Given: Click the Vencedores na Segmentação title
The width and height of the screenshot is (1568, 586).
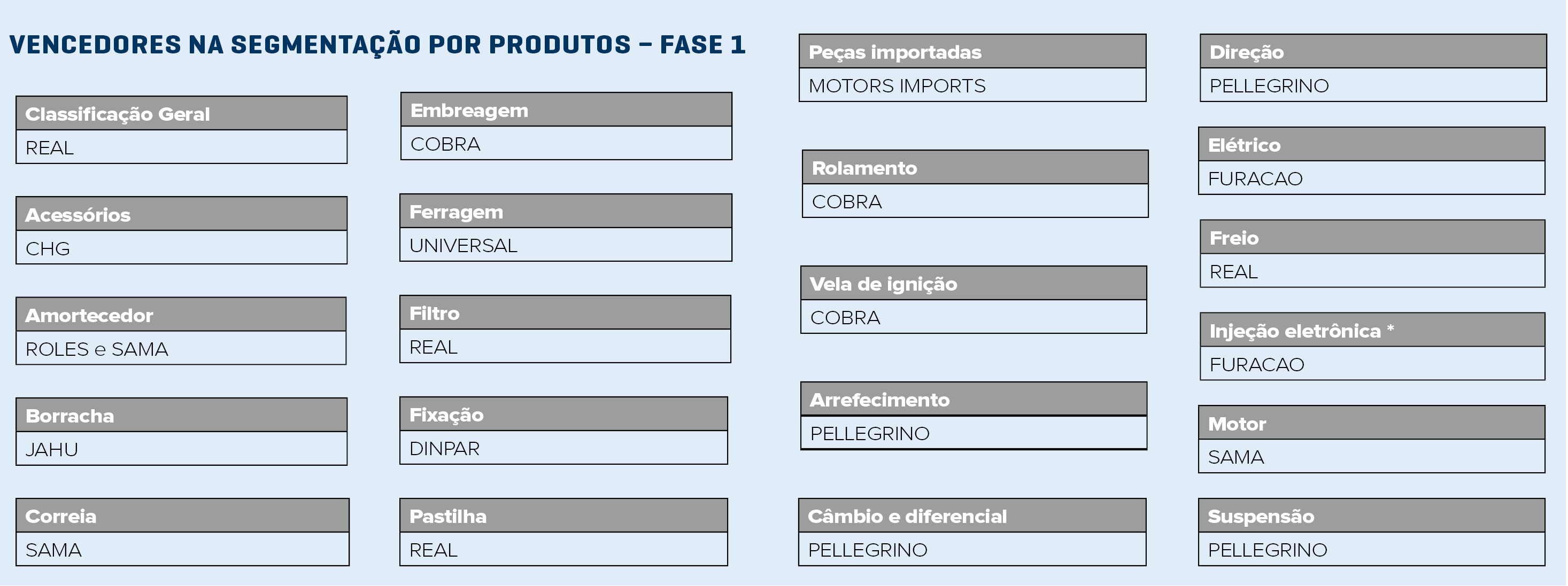Looking at the screenshot, I should tap(377, 45).
